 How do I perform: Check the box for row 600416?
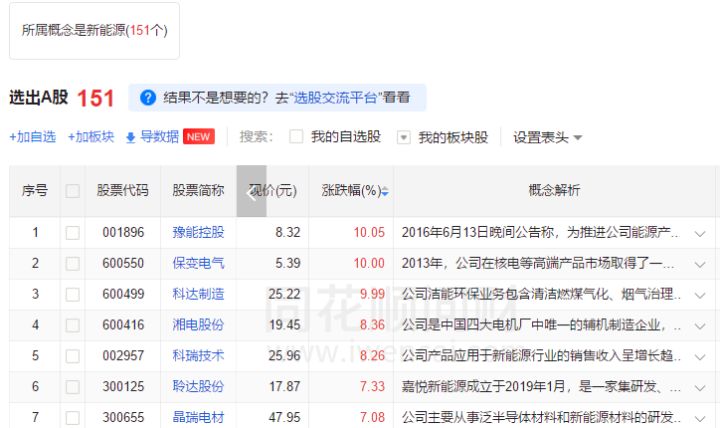pyautogui.click(x=73, y=325)
